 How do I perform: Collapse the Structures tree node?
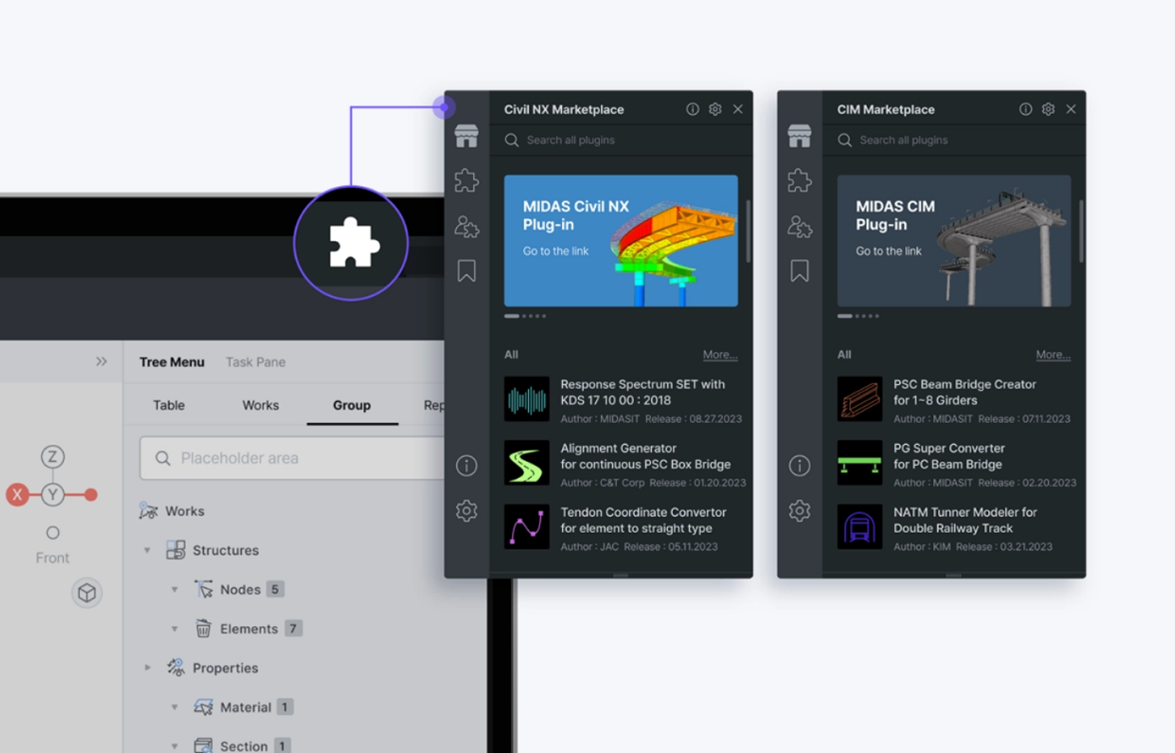(147, 550)
